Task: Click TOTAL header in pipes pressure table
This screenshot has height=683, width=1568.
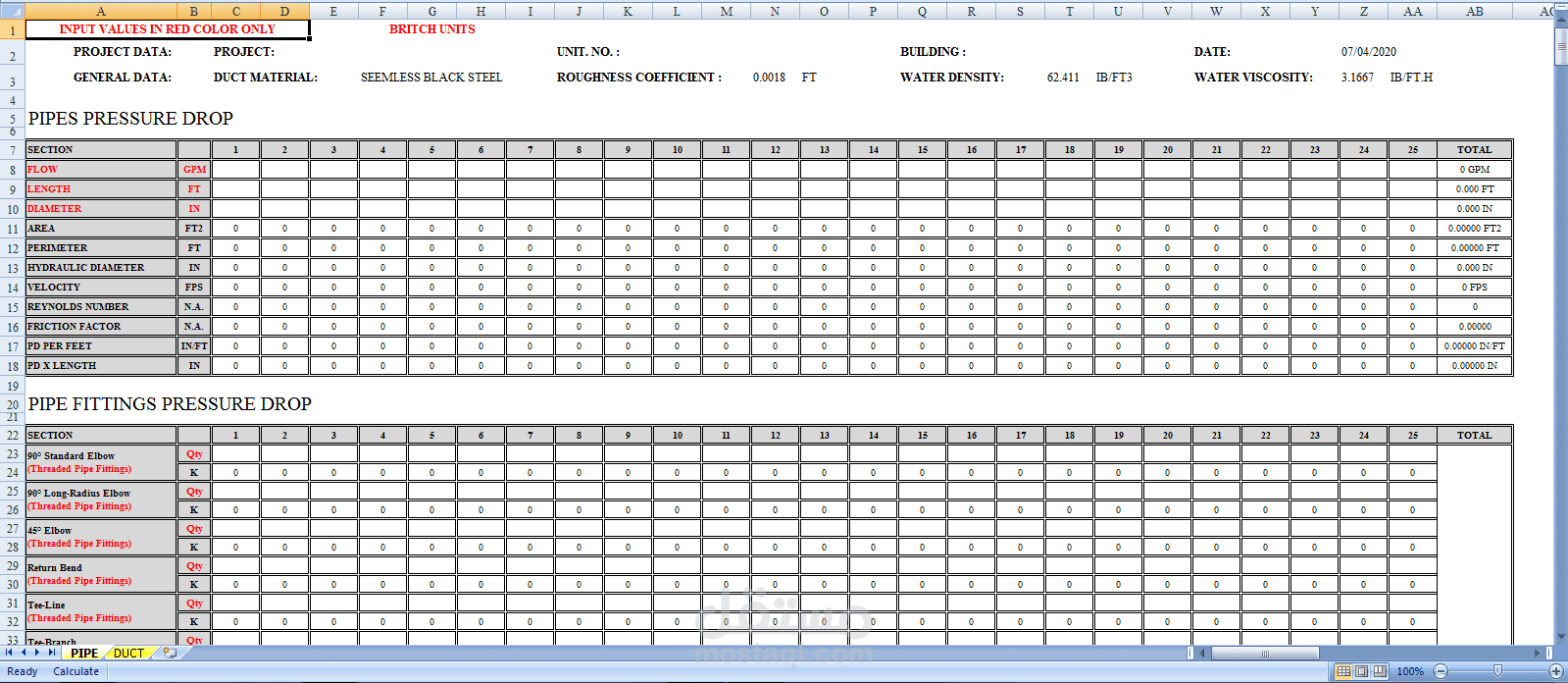Action: click(1474, 150)
